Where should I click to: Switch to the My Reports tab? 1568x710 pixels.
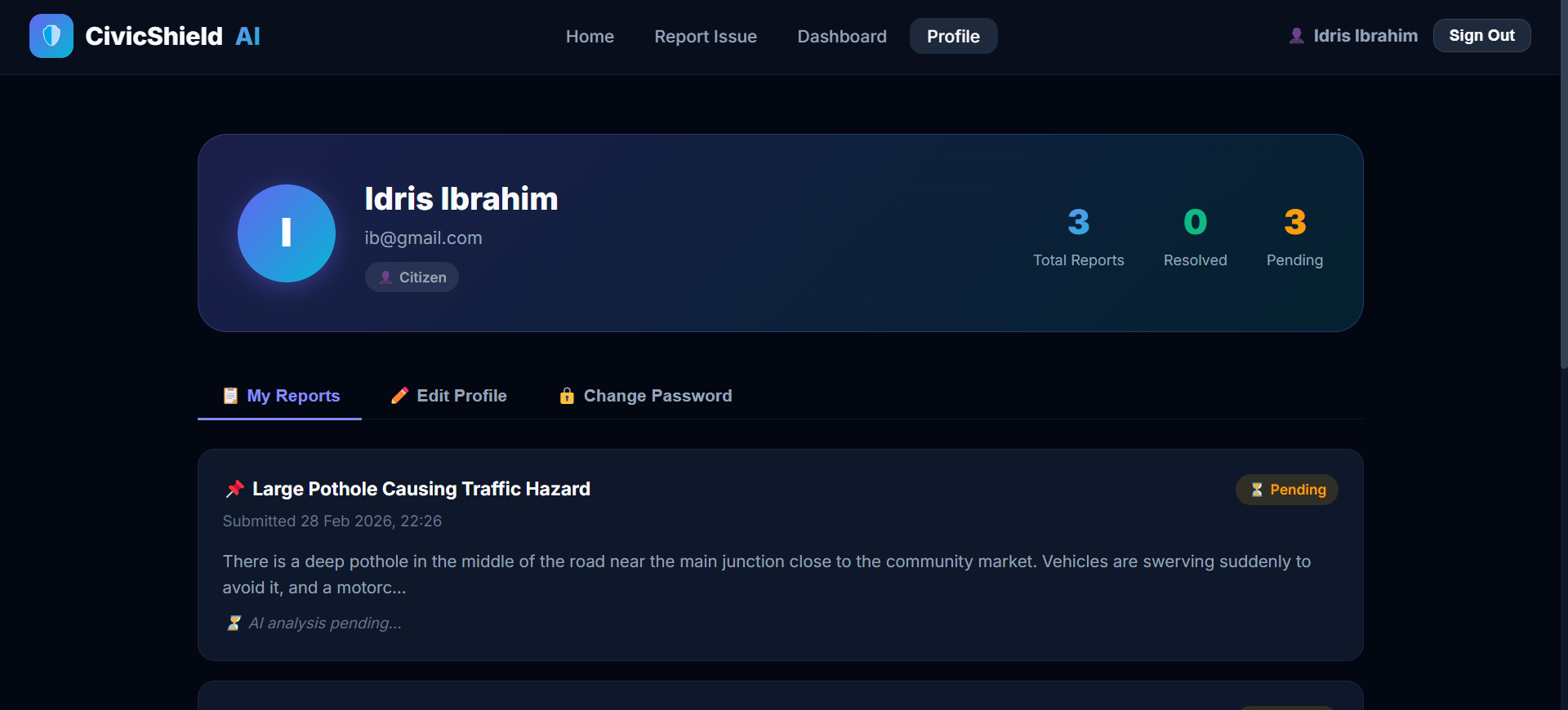click(279, 396)
